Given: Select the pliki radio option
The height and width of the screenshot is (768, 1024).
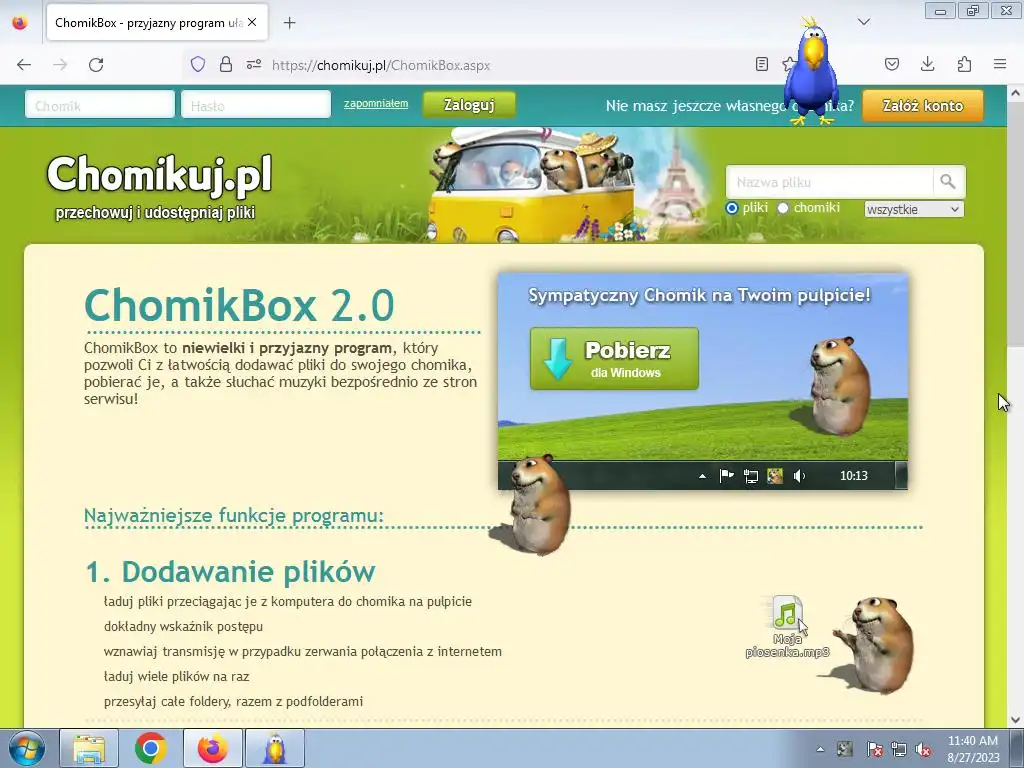Looking at the screenshot, I should click(732, 208).
